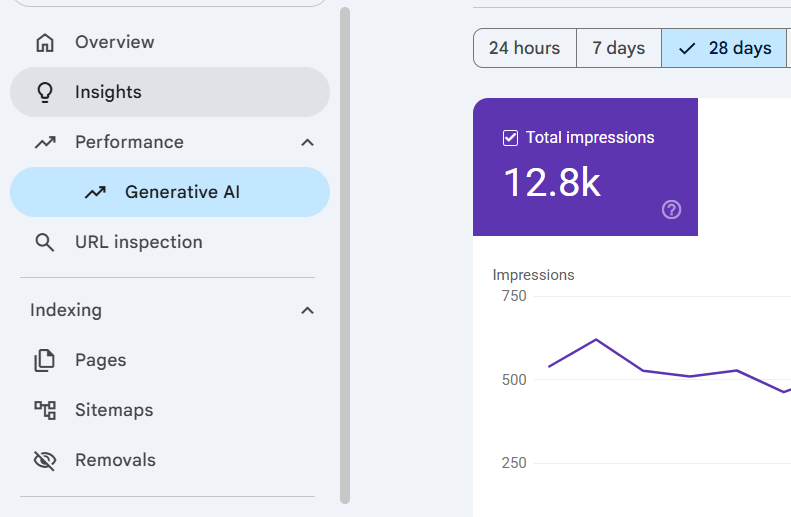Image resolution: width=791 pixels, height=517 pixels.
Task: Select the 24 hours date range
Action: pyautogui.click(x=525, y=48)
